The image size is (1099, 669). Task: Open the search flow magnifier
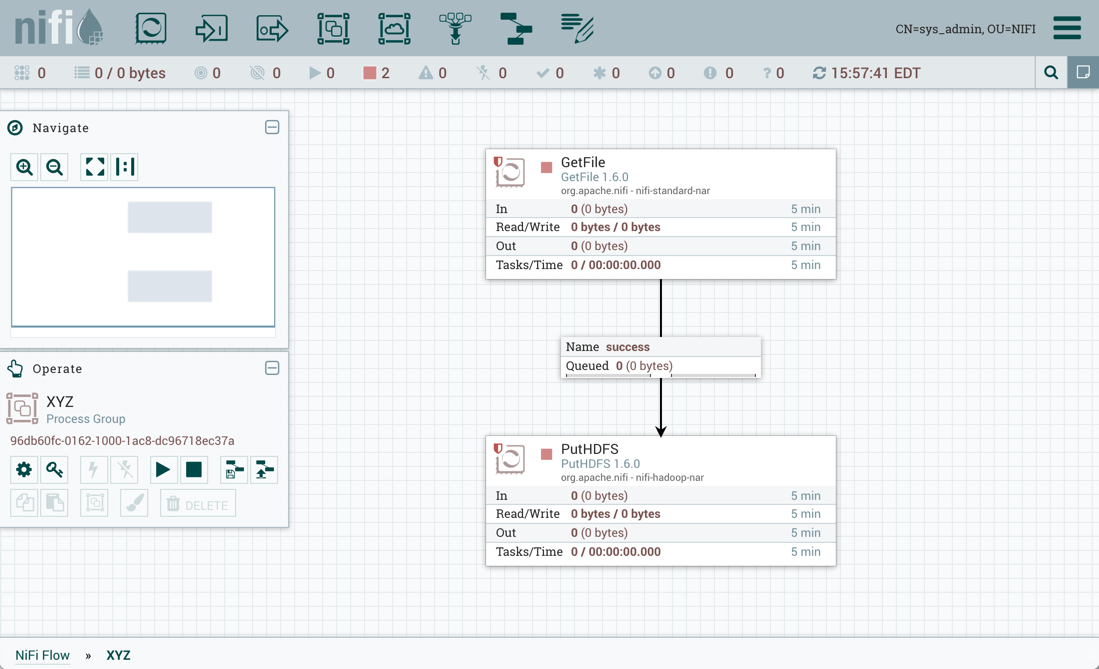point(1051,73)
